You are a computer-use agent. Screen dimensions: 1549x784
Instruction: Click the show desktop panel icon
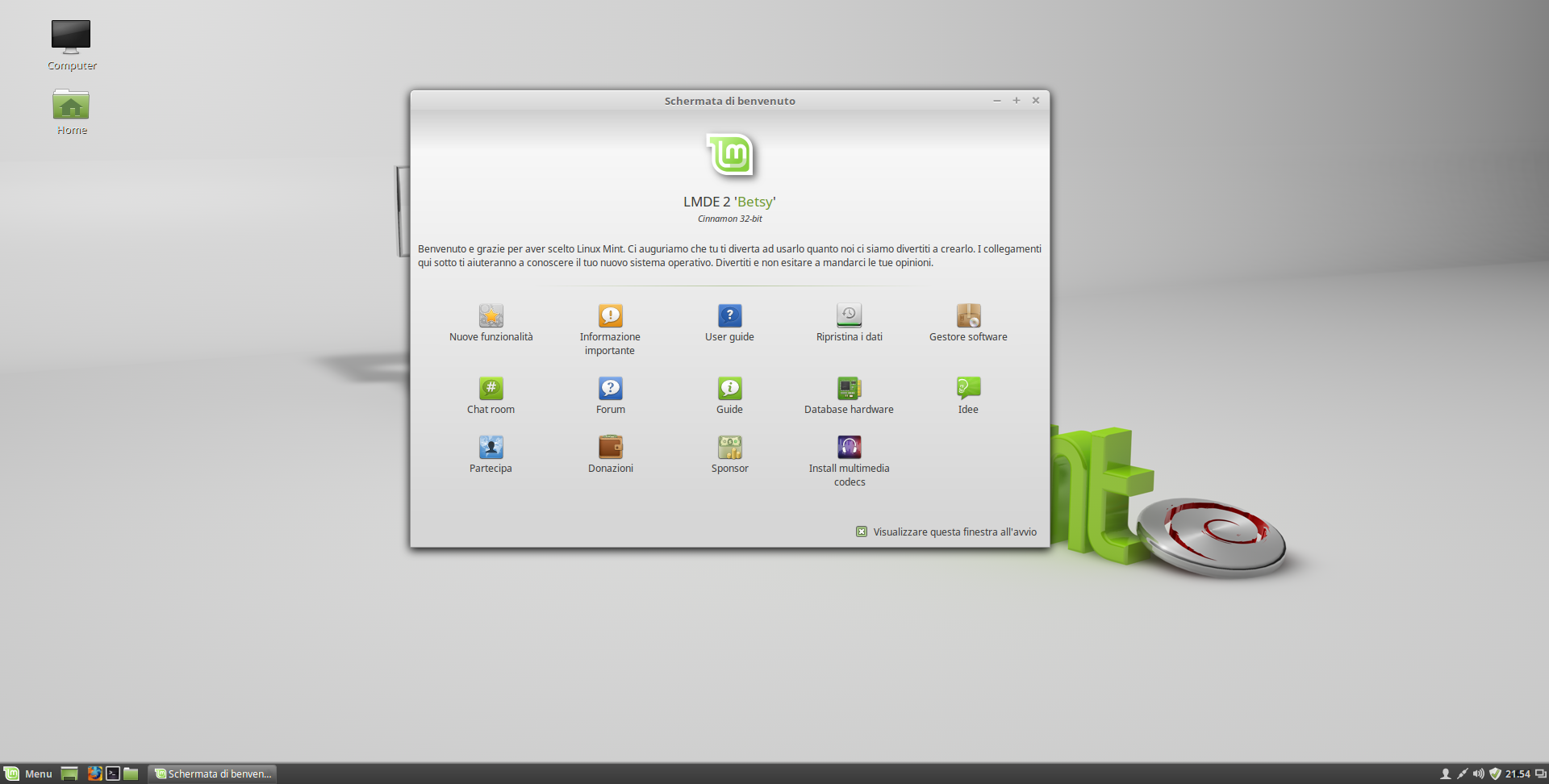point(69,774)
